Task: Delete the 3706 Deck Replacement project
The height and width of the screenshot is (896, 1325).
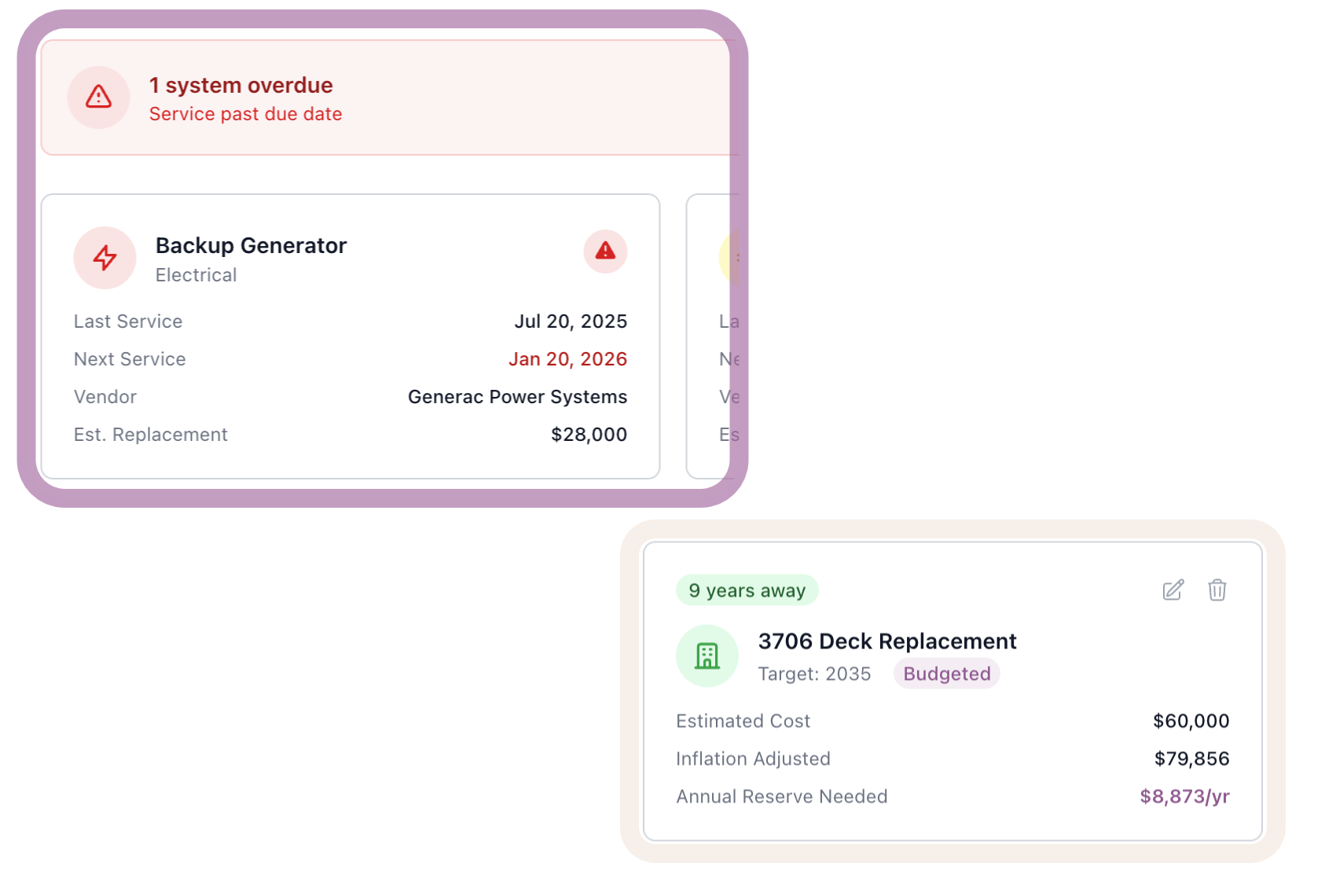Action: point(1217,589)
